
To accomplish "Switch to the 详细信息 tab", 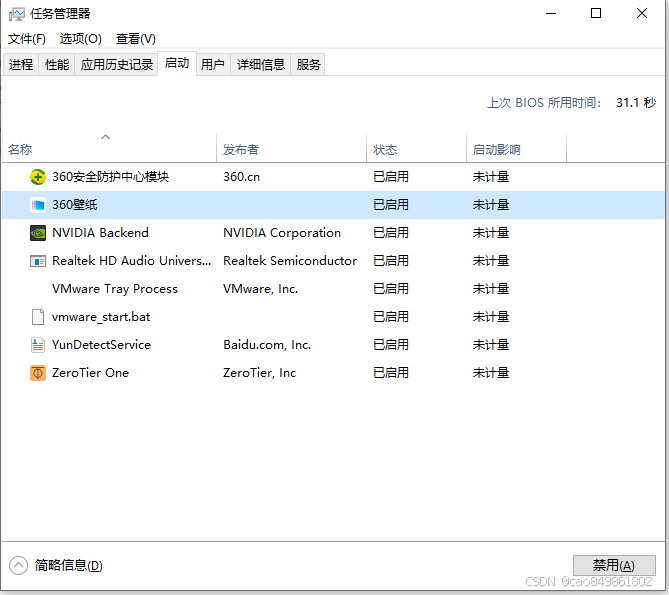I will coord(261,65).
